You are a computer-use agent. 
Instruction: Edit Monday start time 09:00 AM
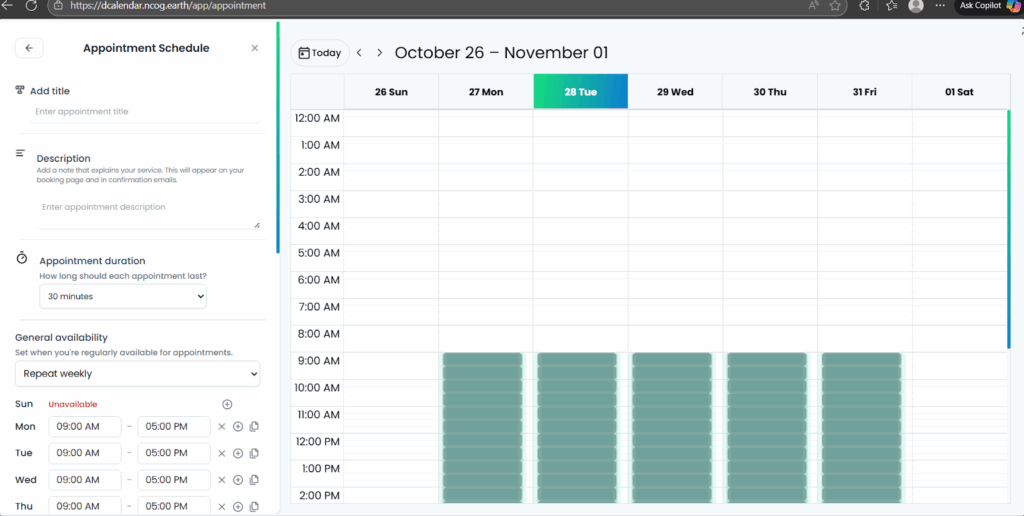[x=84, y=427]
